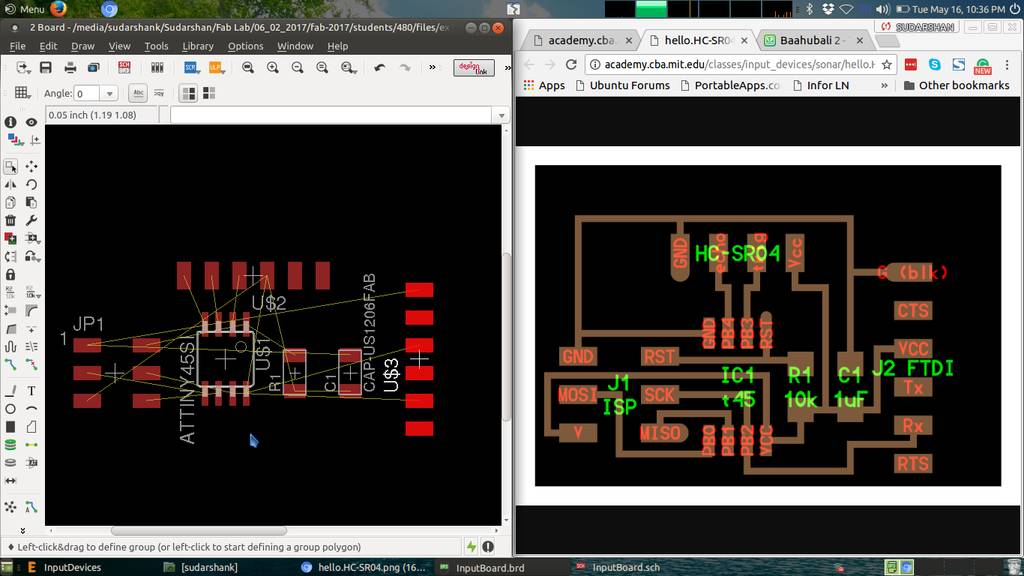Switch to schematic with SCH icon
The width and height of the screenshot is (1024, 576).
[x=124, y=67]
